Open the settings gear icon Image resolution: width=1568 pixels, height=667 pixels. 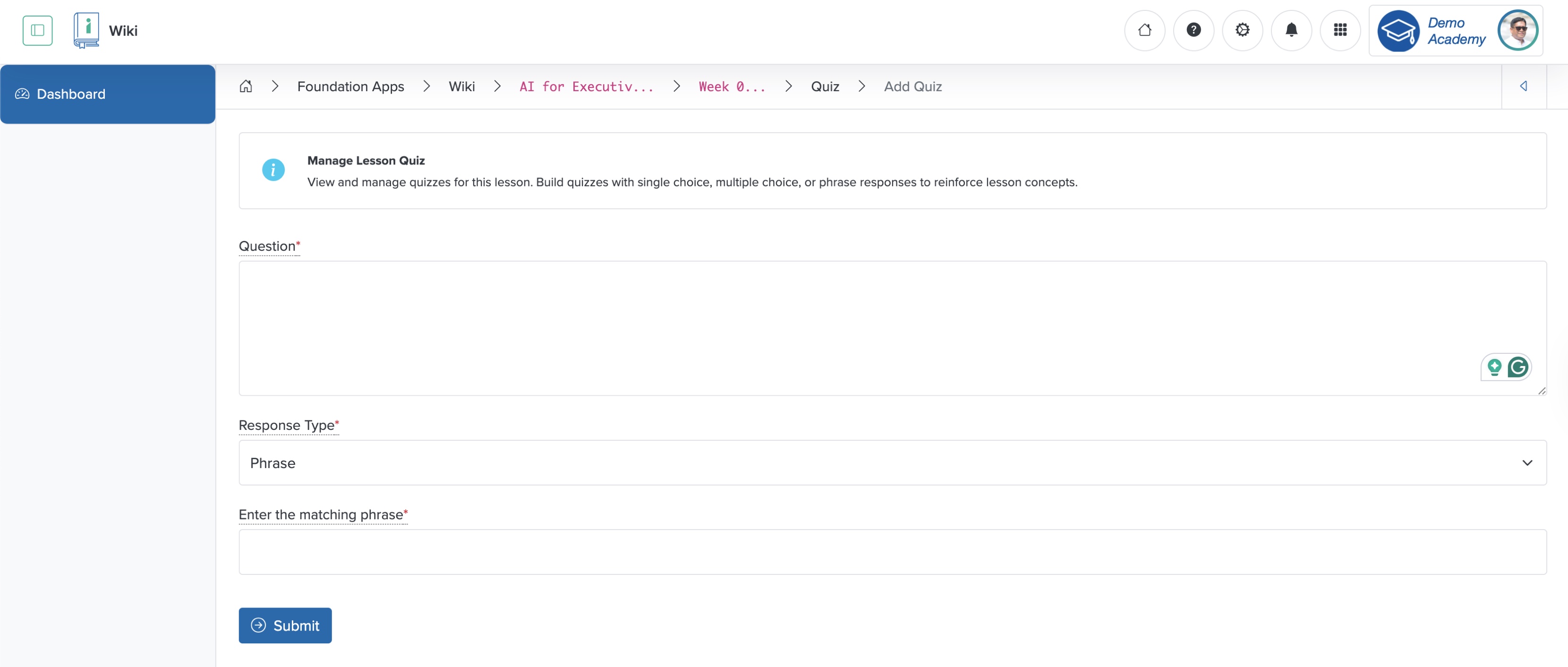tap(1242, 30)
